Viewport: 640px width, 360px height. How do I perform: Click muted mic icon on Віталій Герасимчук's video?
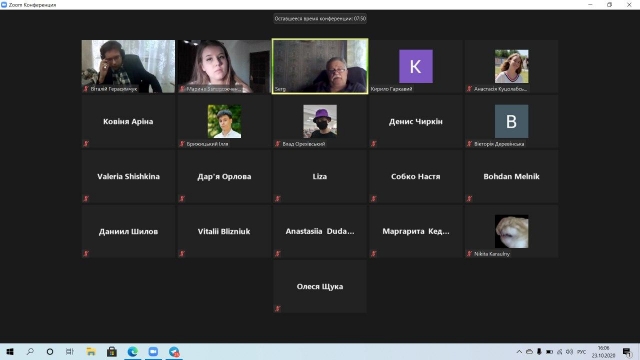tap(86, 89)
